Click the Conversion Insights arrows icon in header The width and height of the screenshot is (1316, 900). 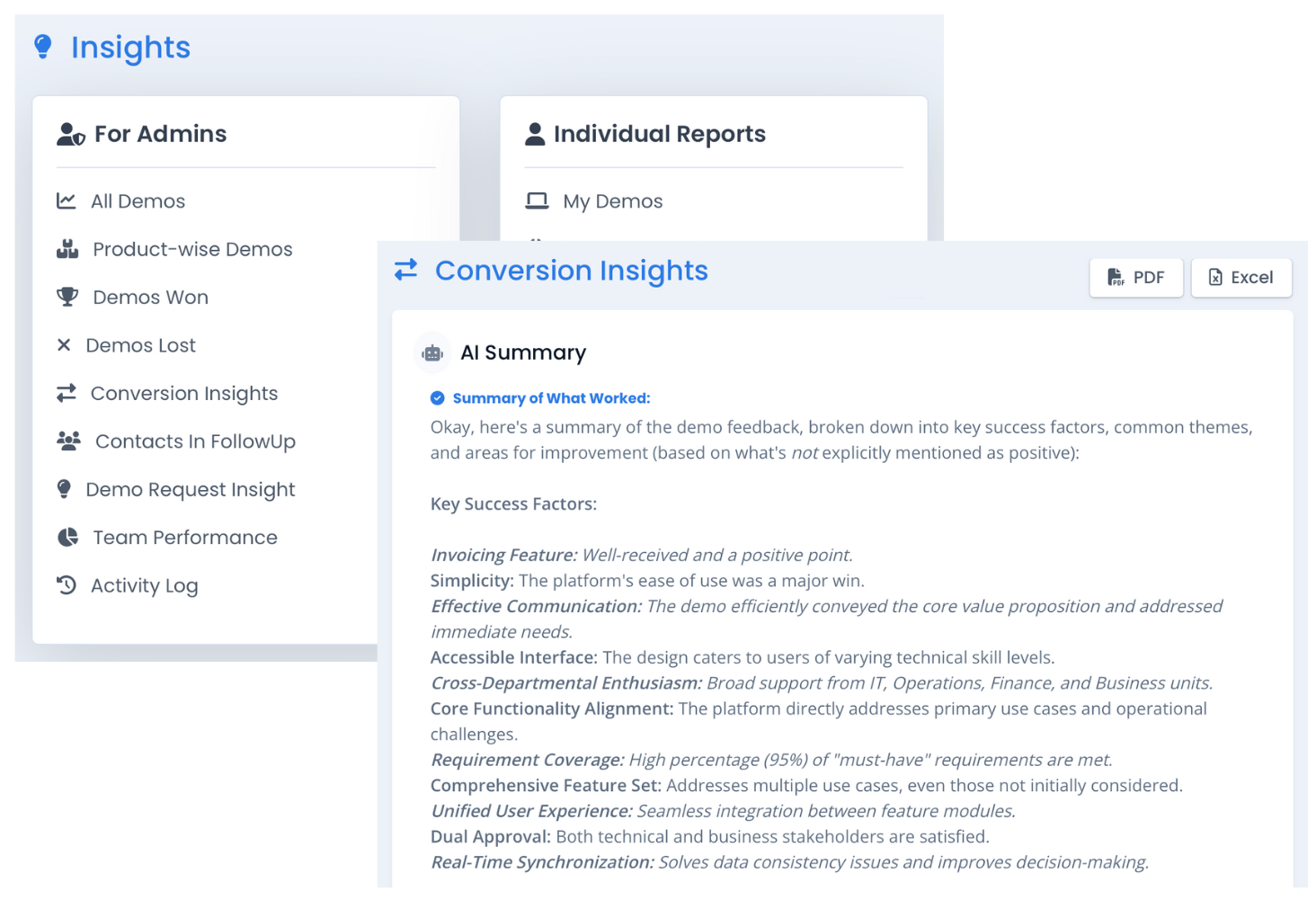pos(406,270)
